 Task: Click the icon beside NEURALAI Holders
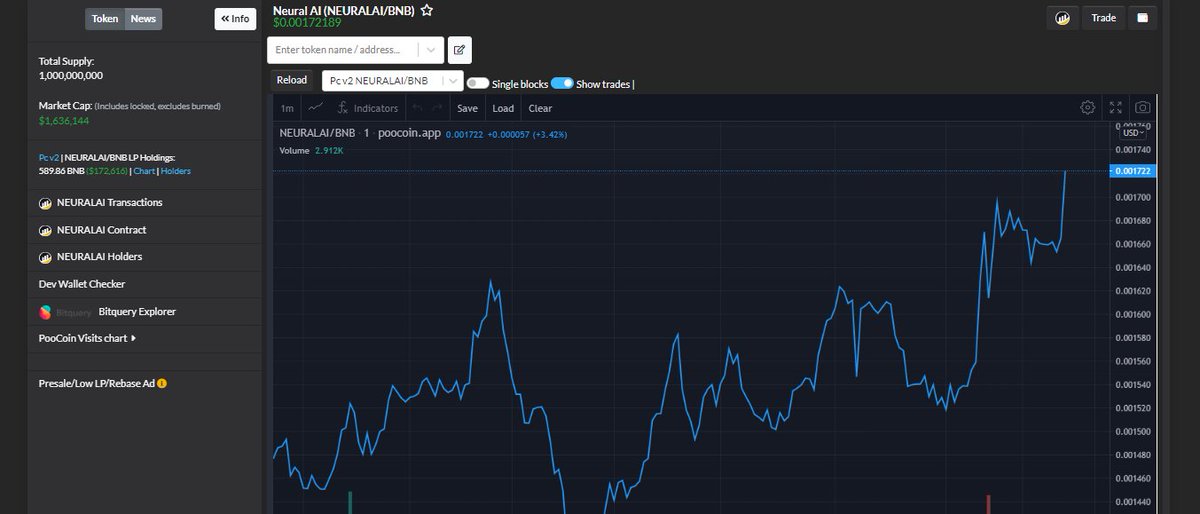(x=45, y=257)
